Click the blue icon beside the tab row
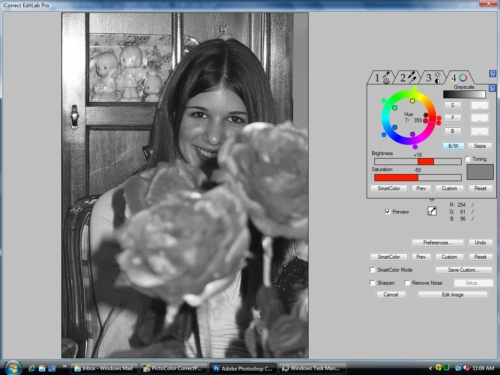 (492, 74)
